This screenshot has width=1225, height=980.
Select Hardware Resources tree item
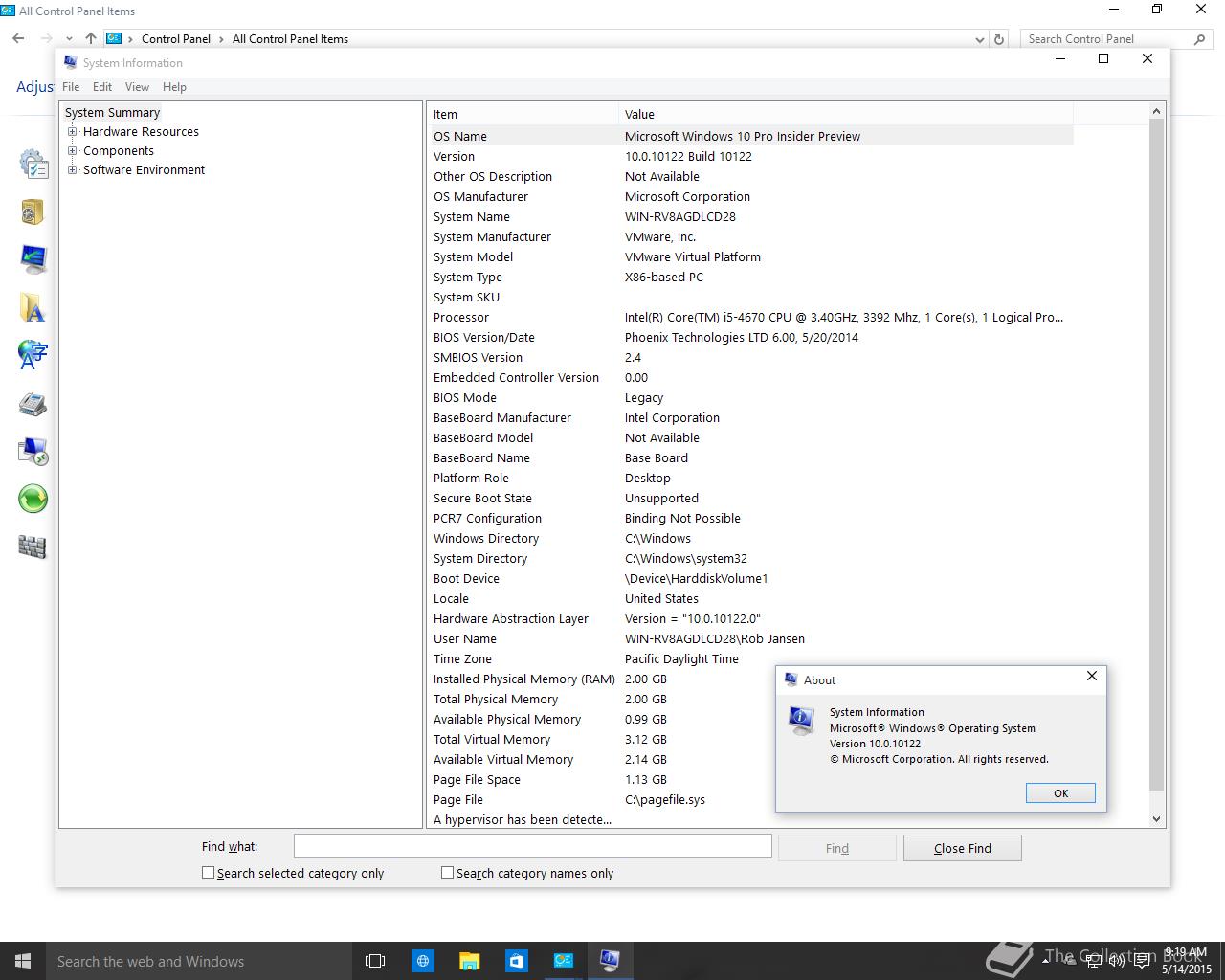(x=141, y=132)
